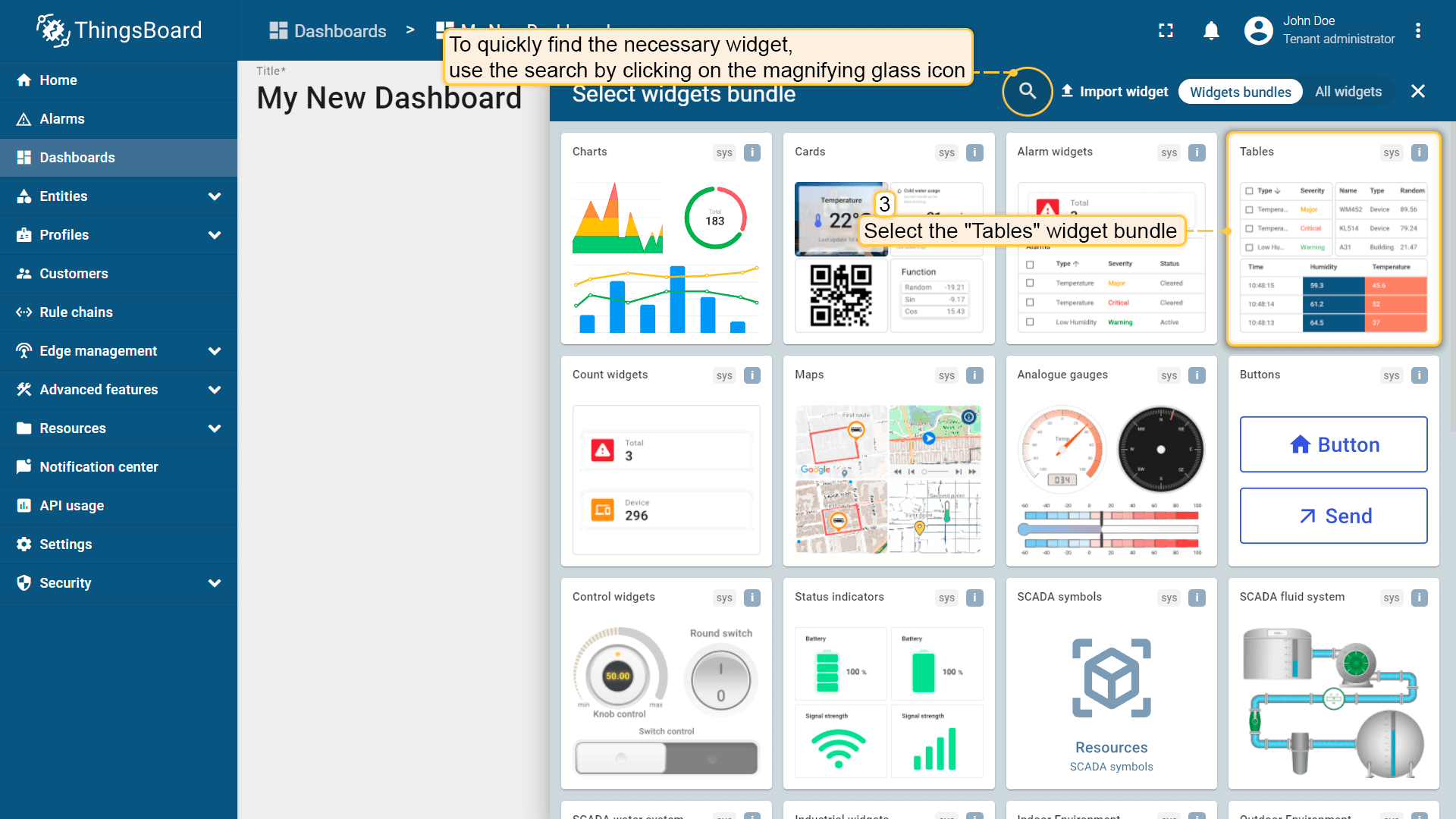Click info icon on Maps bundle
Screen dimensions: 1456x819
point(974,375)
